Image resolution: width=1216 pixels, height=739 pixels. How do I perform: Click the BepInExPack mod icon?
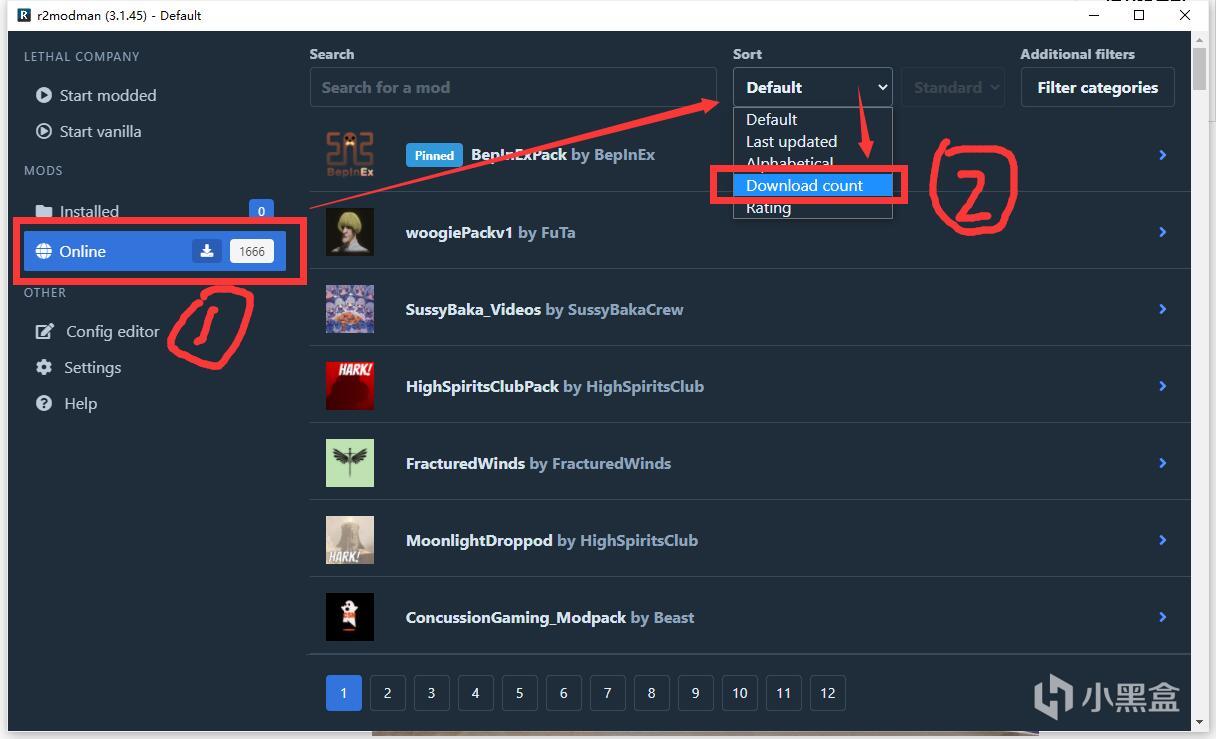(350, 155)
